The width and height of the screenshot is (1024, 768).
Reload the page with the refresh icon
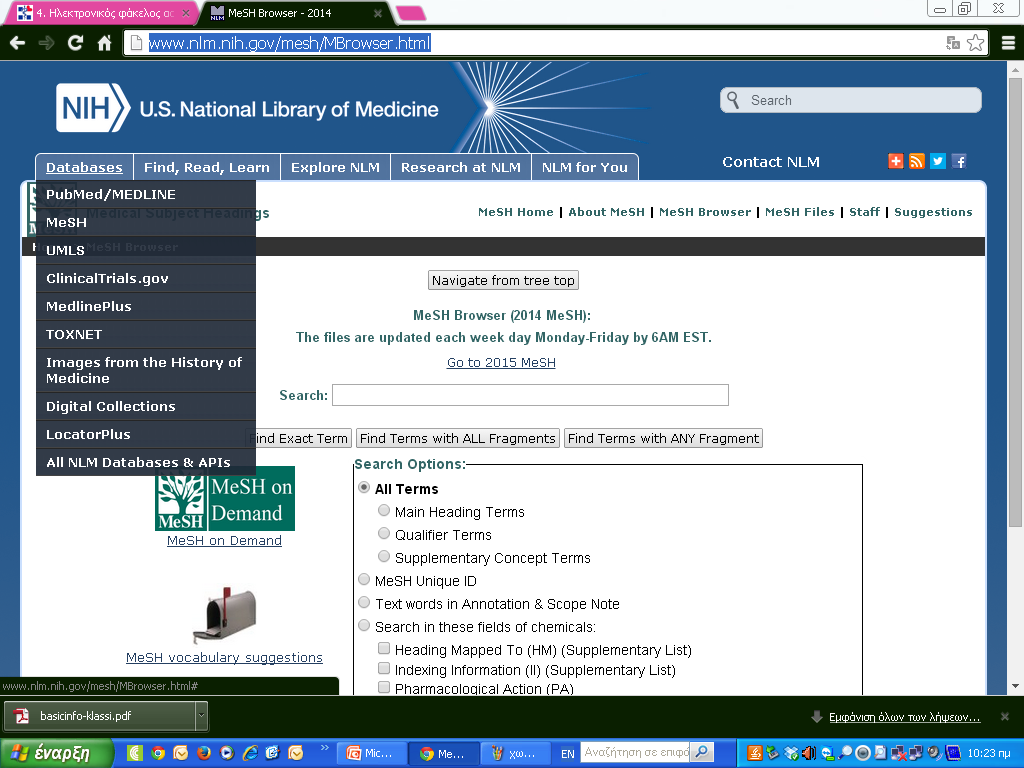click(76, 43)
